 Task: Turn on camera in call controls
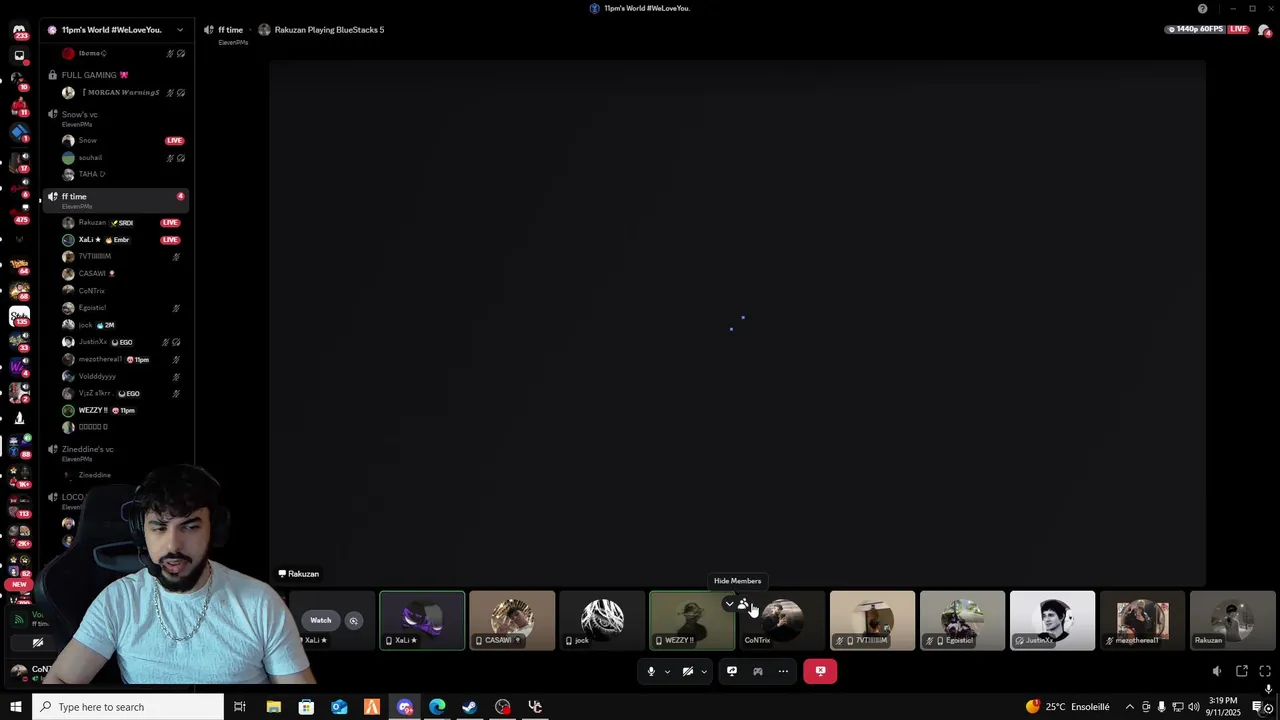(688, 672)
